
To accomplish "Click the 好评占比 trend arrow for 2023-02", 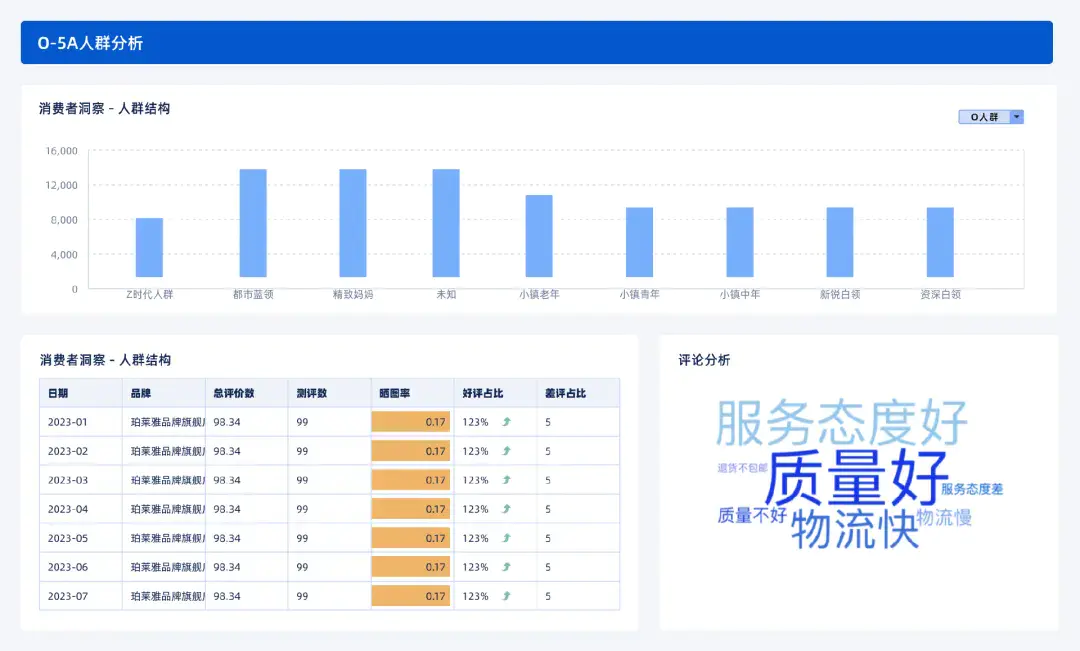I will click(x=506, y=451).
